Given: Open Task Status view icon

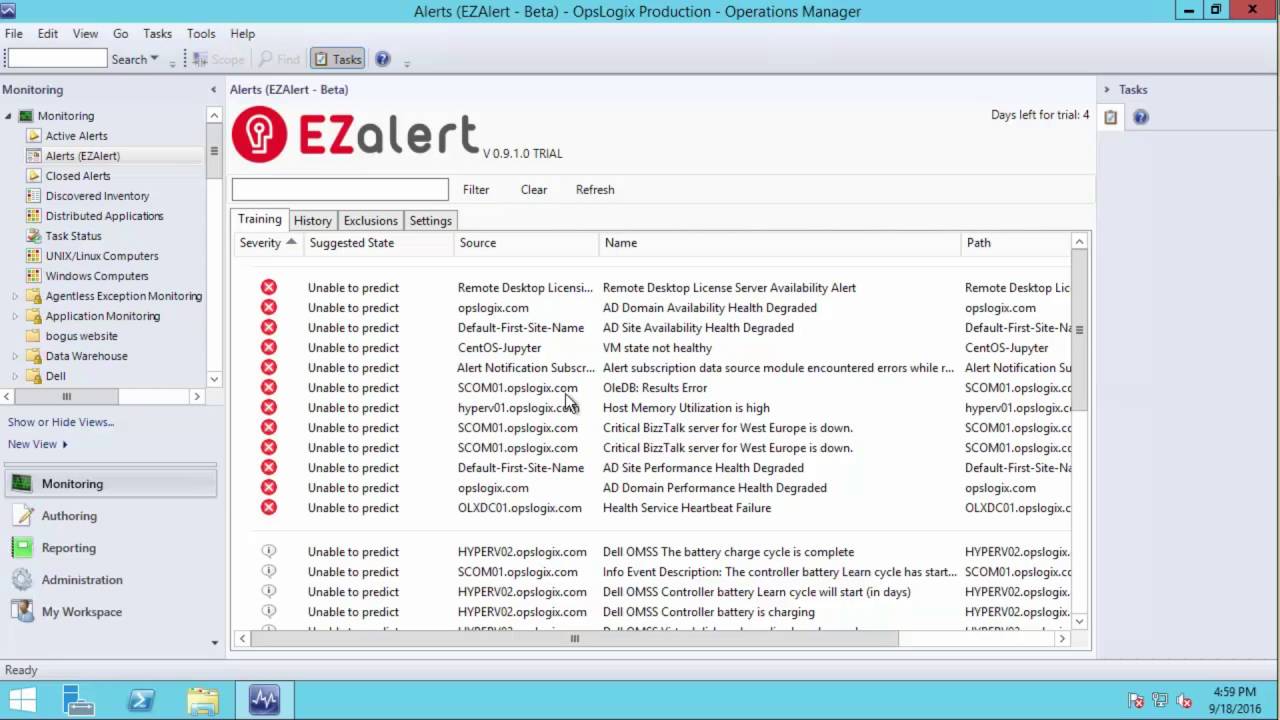Looking at the screenshot, I should coord(35,236).
